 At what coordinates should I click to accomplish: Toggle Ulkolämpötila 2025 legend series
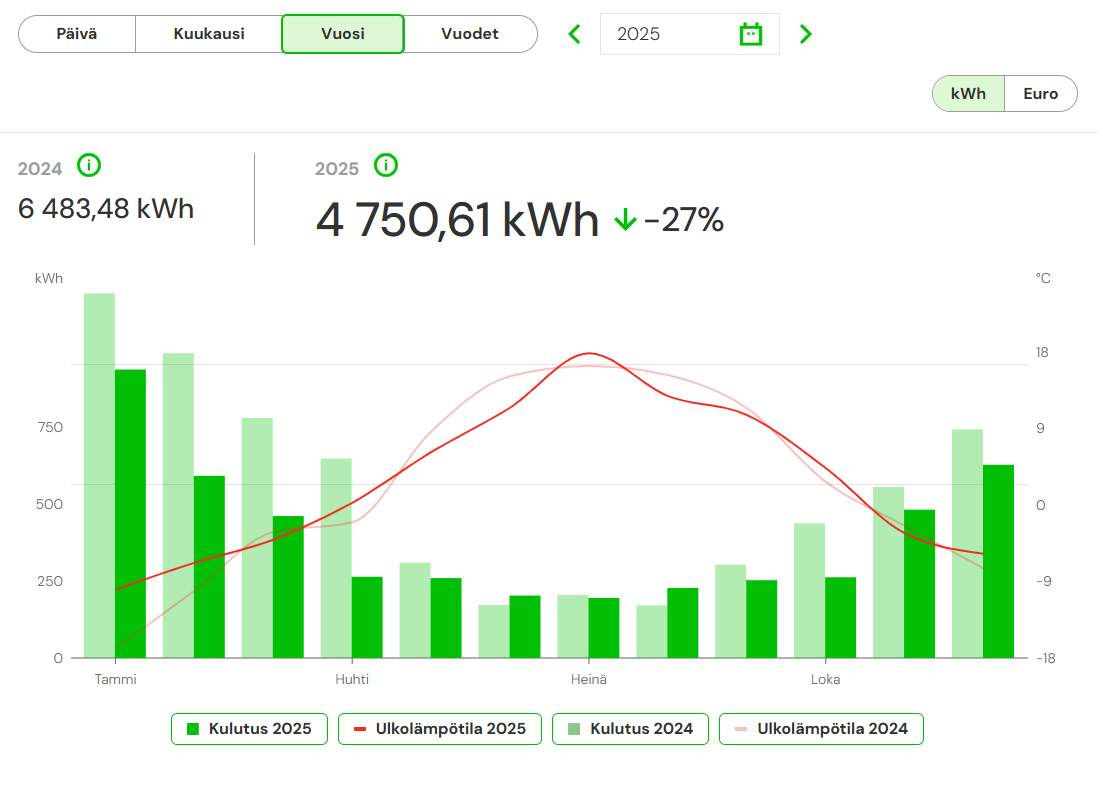(440, 729)
